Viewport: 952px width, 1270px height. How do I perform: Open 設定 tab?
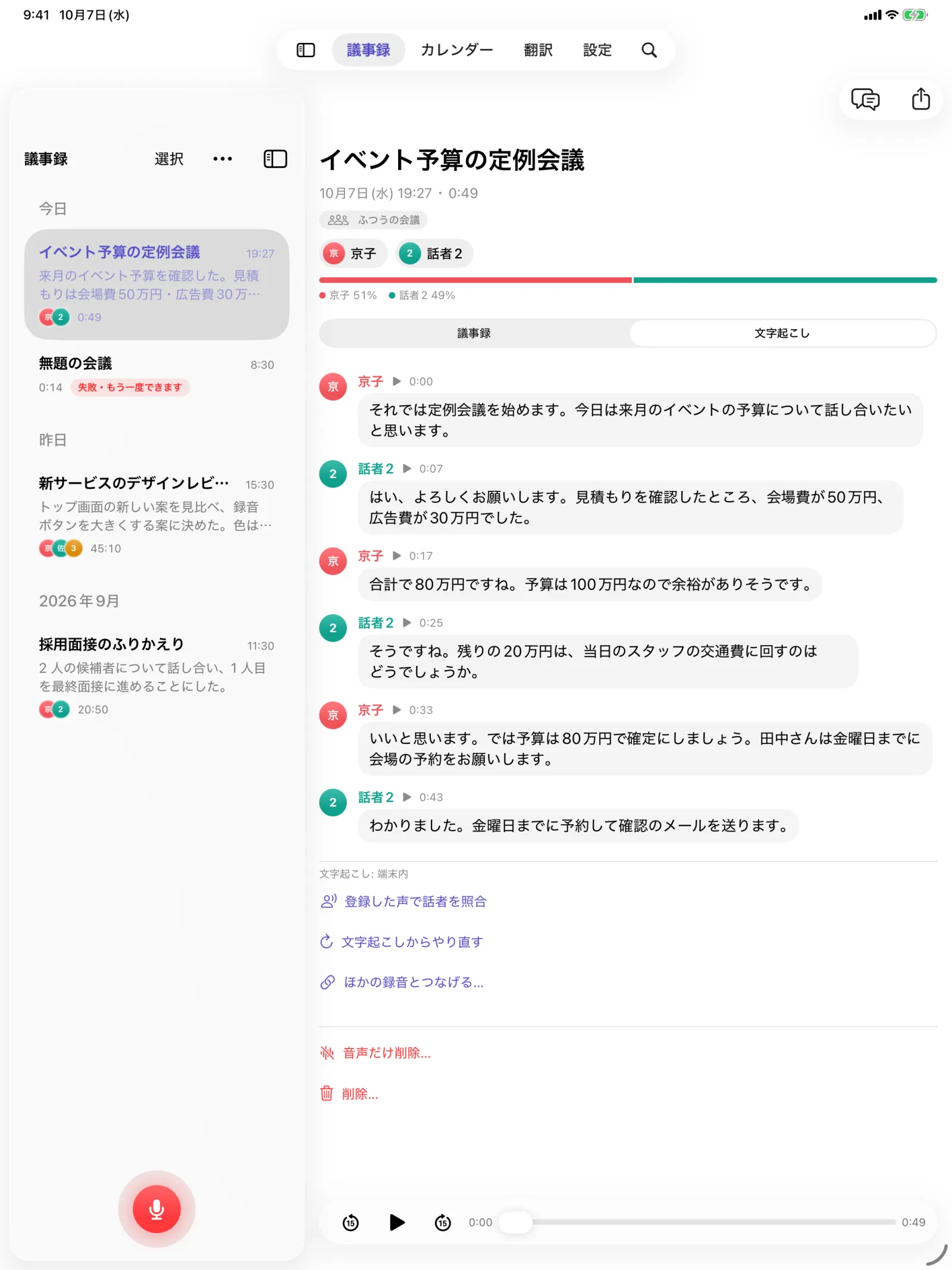(597, 50)
